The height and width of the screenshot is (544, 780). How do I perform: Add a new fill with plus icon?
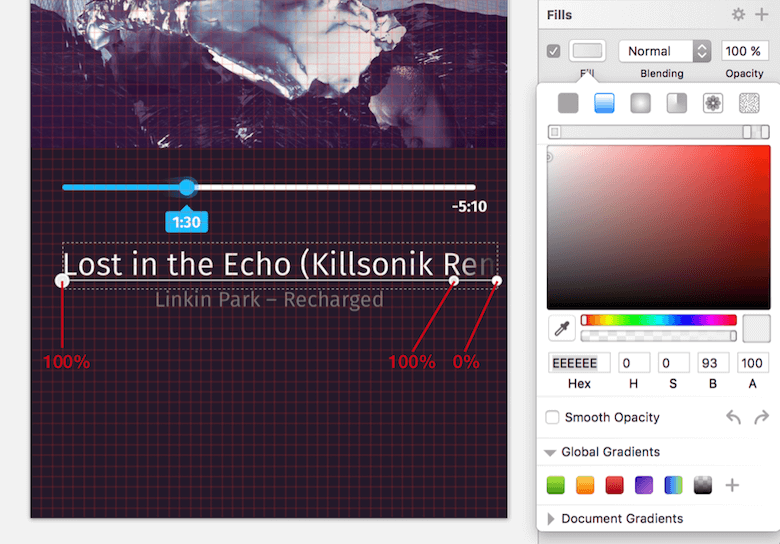pyautogui.click(x=761, y=14)
